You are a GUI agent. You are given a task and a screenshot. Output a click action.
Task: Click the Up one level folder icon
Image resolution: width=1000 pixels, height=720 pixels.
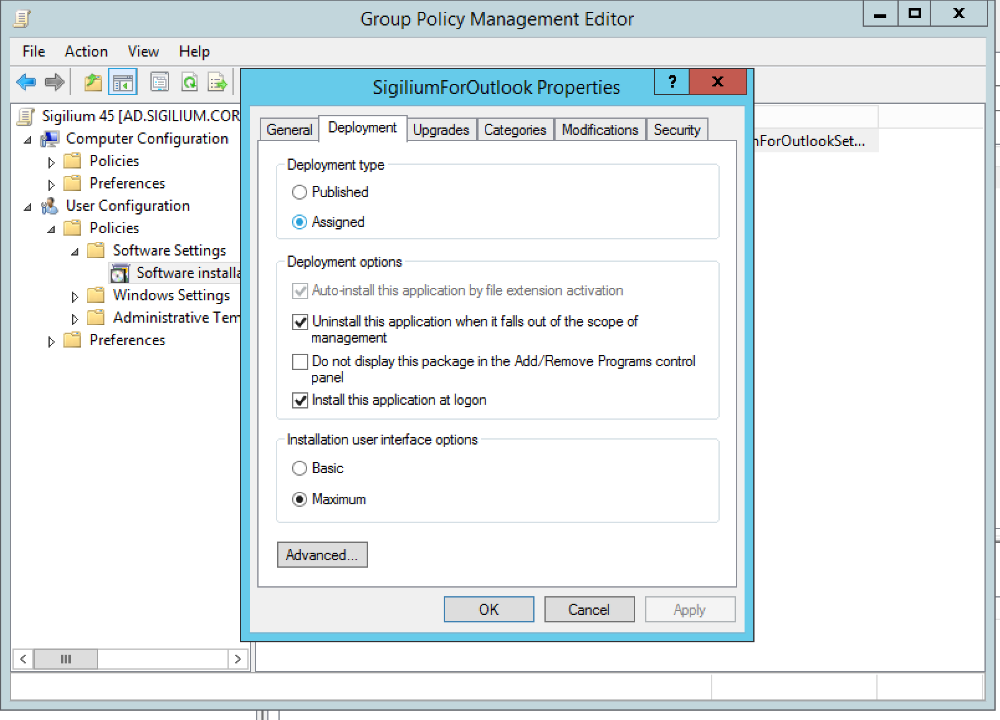point(93,82)
